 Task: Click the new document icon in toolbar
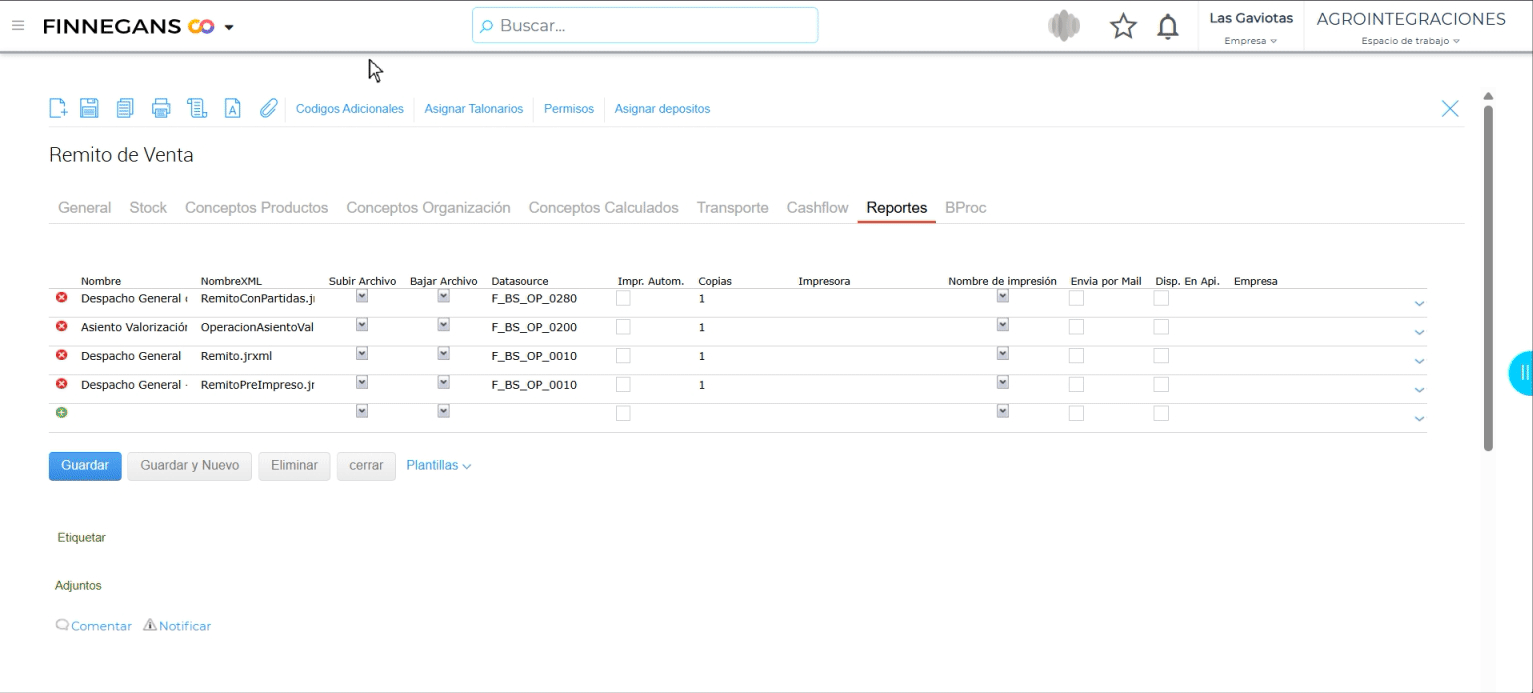pos(58,108)
